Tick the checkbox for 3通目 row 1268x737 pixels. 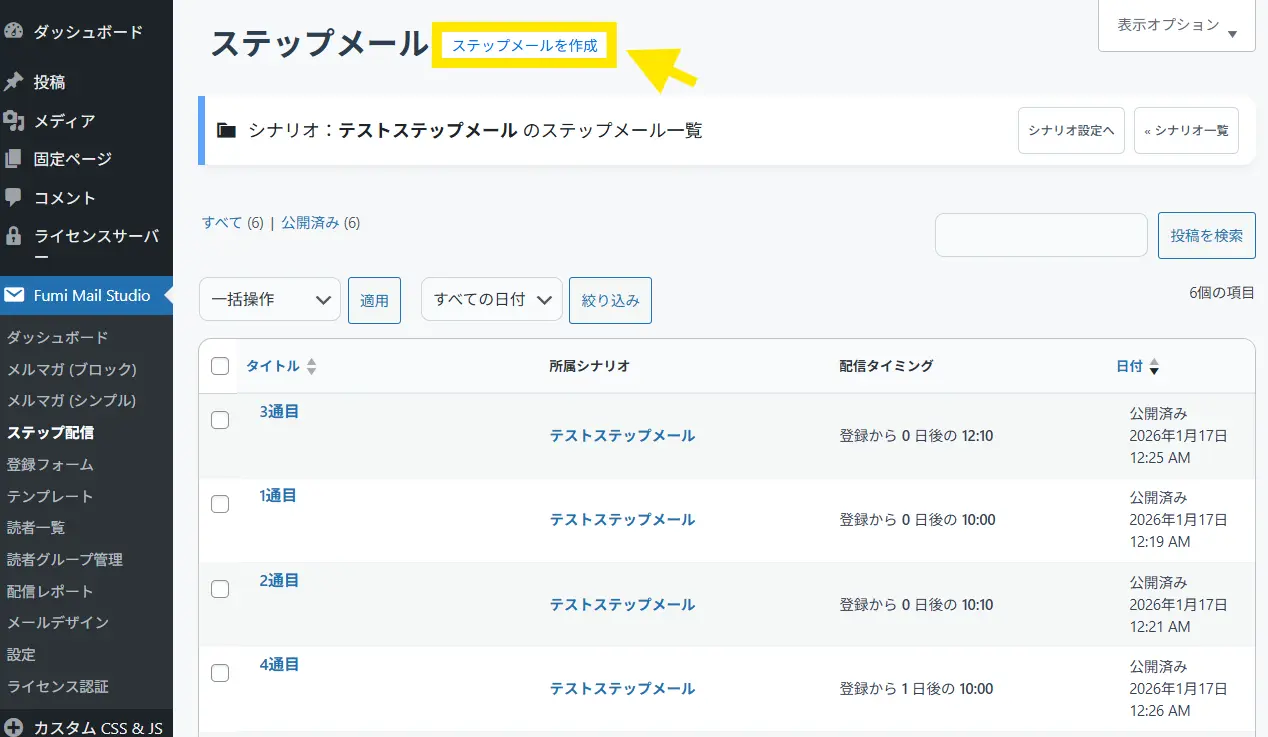pos(220,420)
